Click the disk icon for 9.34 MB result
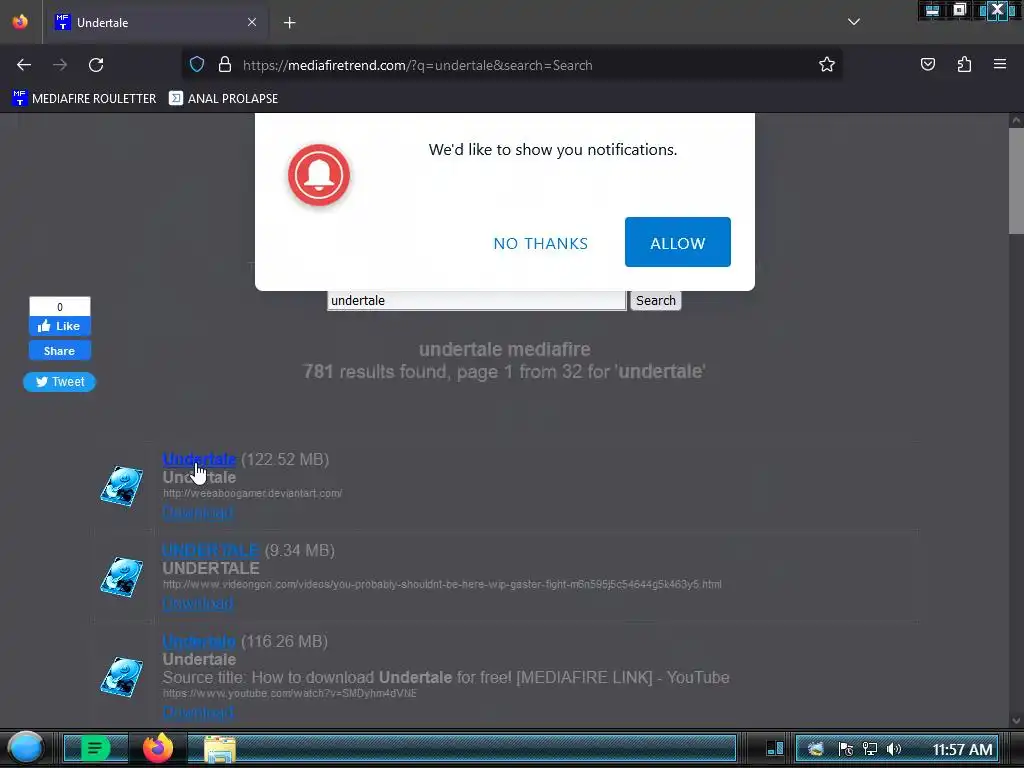 point(121,577)
